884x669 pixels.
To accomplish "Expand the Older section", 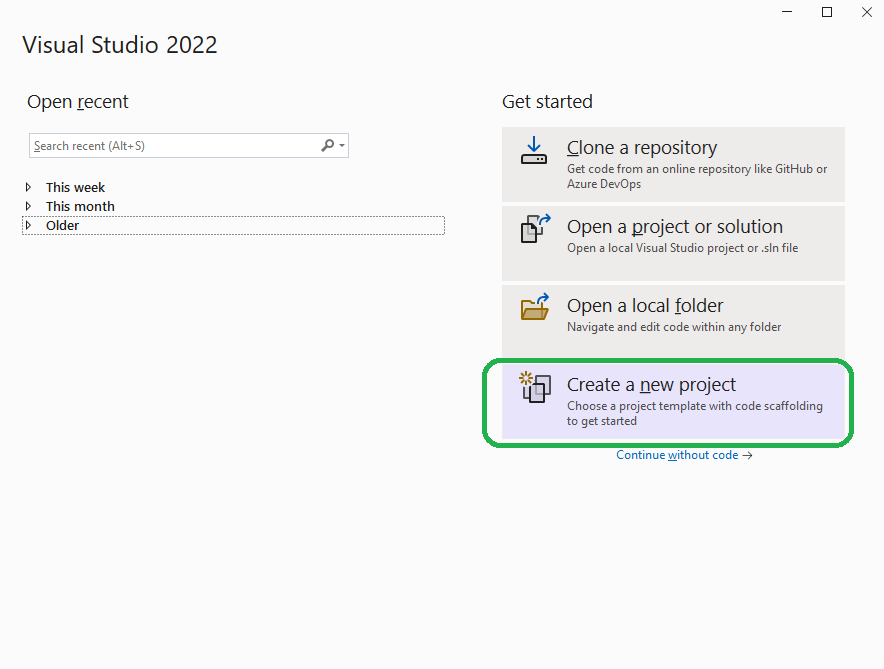I will [28, 225].
